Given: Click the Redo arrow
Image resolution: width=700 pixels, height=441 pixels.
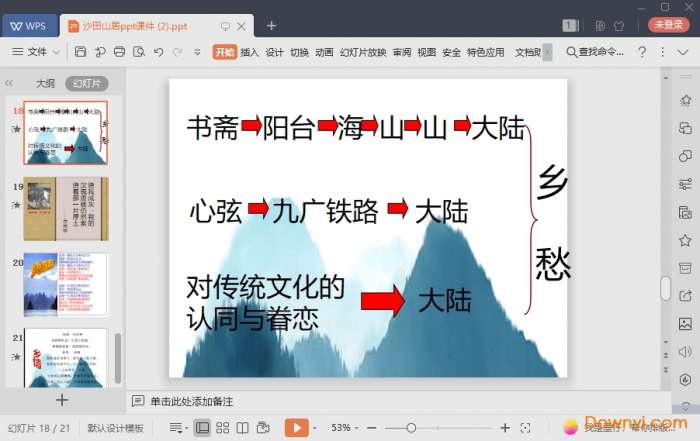Looking at the screenshot, I should point(177,52).
